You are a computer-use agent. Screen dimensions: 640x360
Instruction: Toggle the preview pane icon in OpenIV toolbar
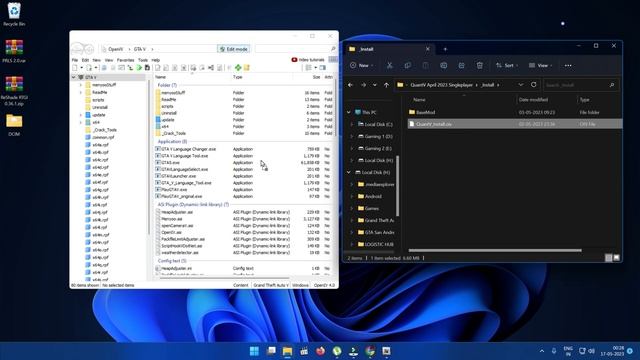[322, 68]
